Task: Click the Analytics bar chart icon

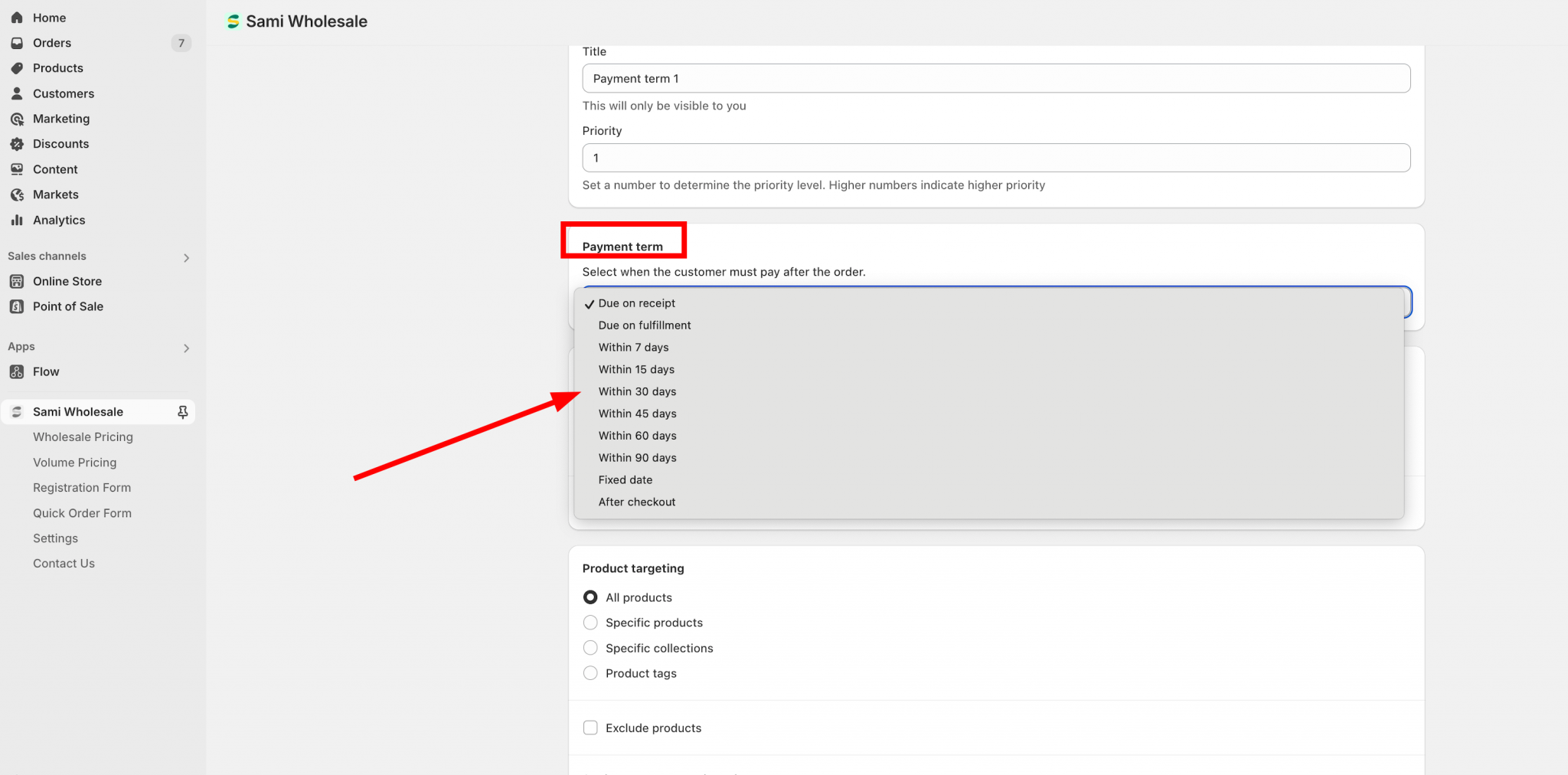Action: click(17, 220)
